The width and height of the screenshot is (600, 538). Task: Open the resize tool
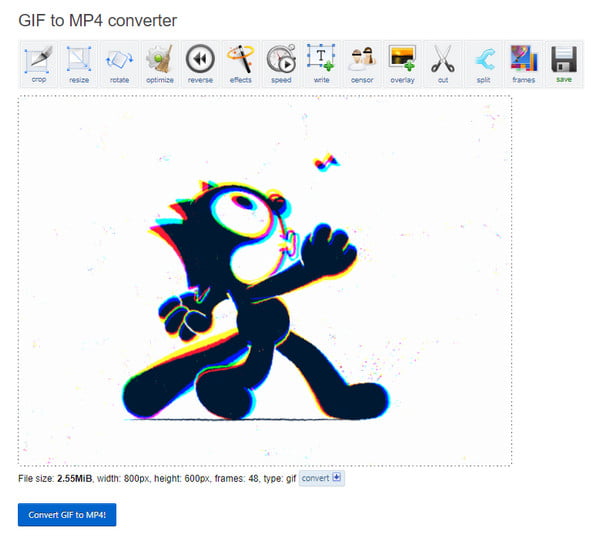click(79, 64)
